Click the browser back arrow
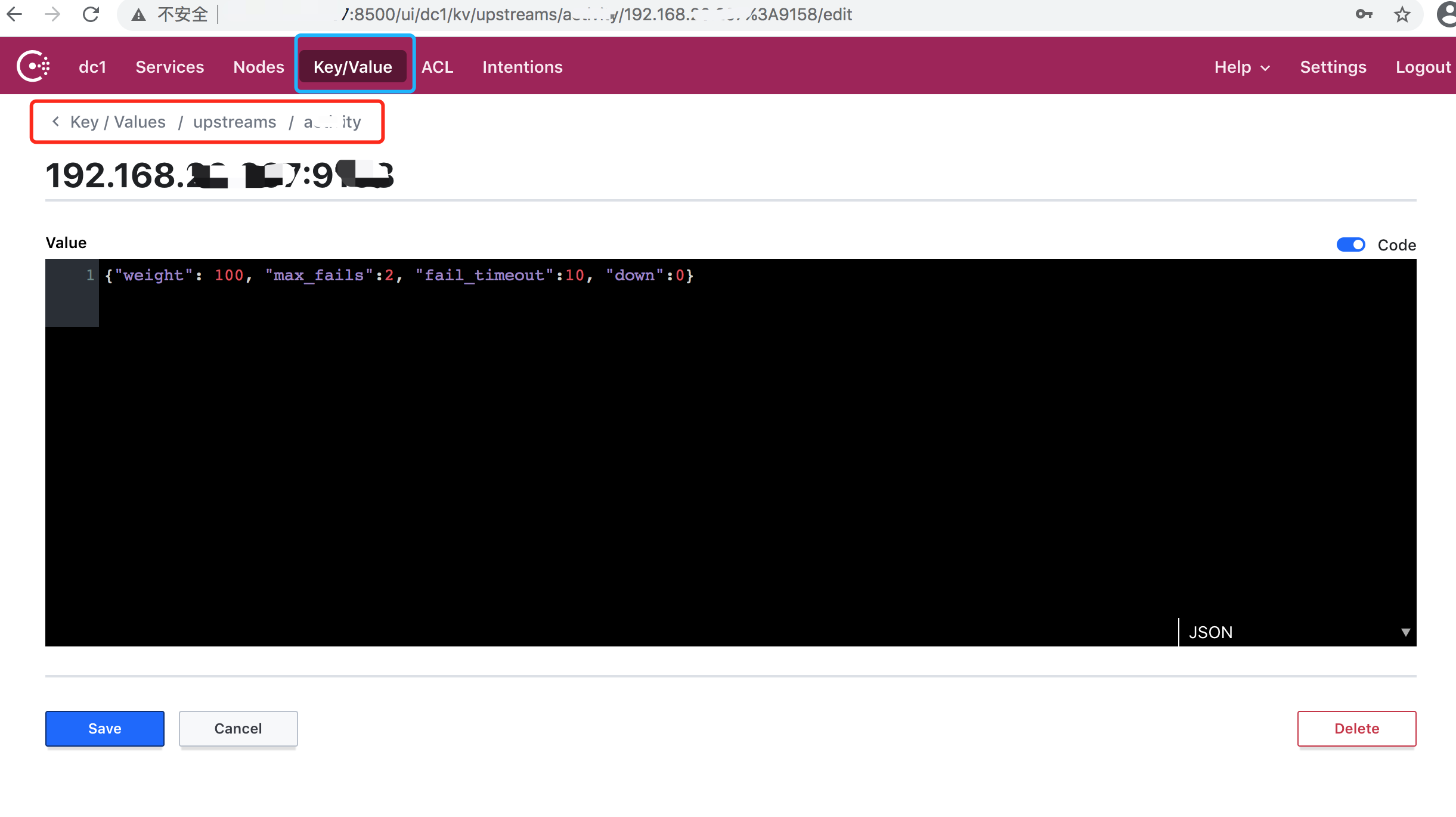The width and height of the screenshot is (1456, 817). [14, 14]
